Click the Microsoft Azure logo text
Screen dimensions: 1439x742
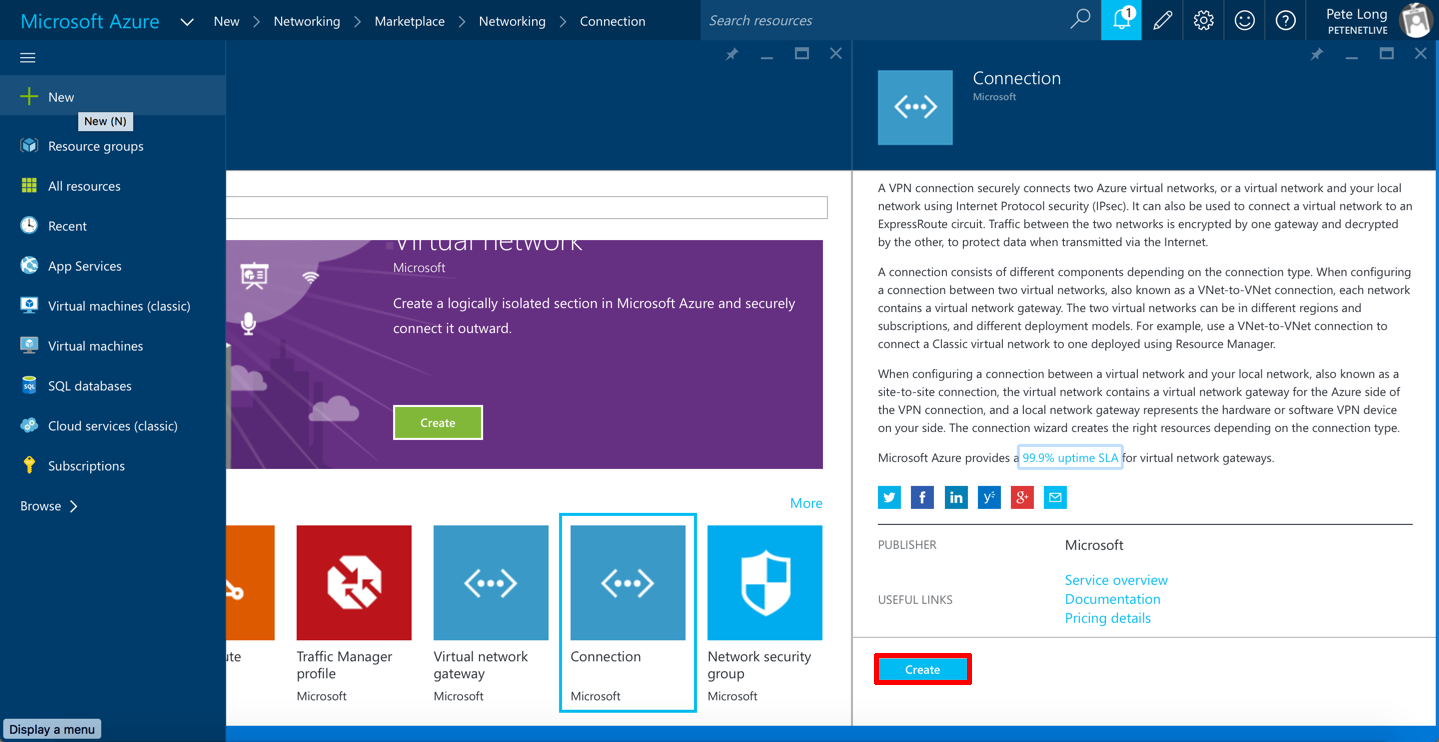click(90, 21)
